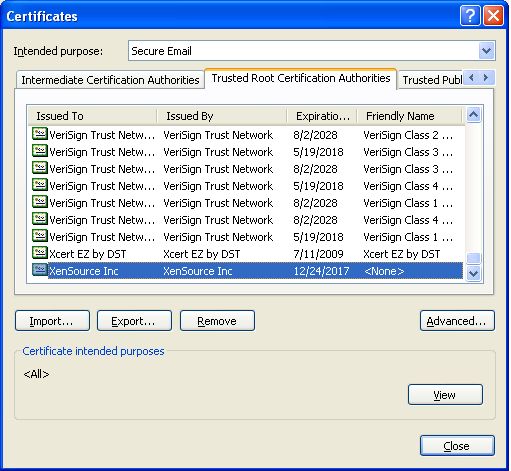511x471 pixels.
Task: Switch to Intermediate Certification Authorities tab
Action: 110,80
